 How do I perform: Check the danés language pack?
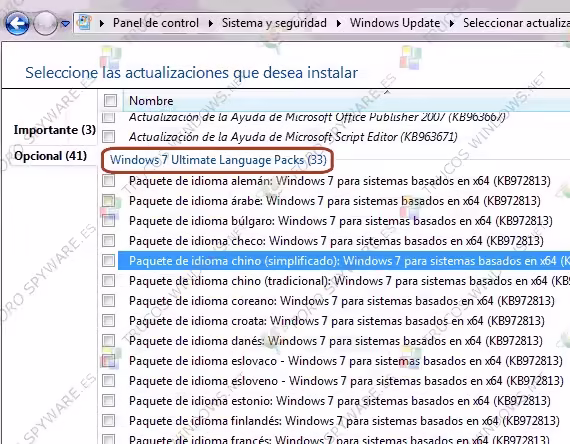[108, 341]
